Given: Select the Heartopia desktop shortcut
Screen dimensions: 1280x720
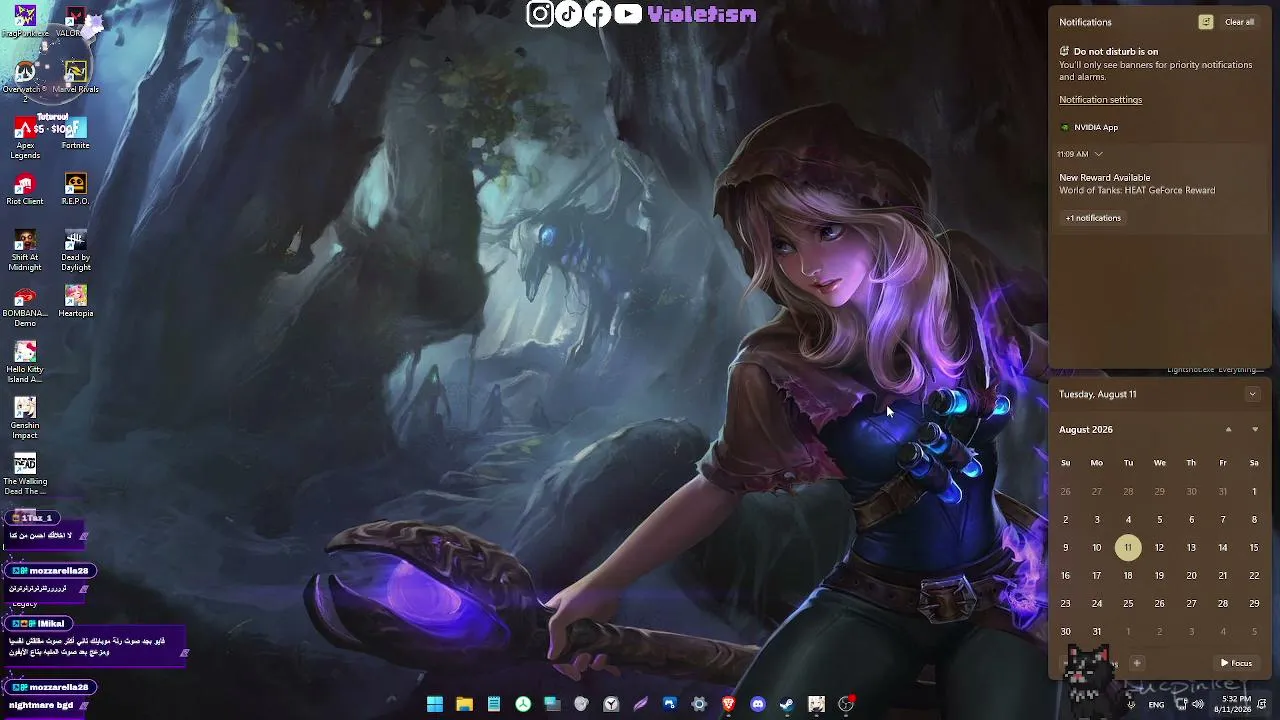Looking at the screenshot, I should coord(75,301).
